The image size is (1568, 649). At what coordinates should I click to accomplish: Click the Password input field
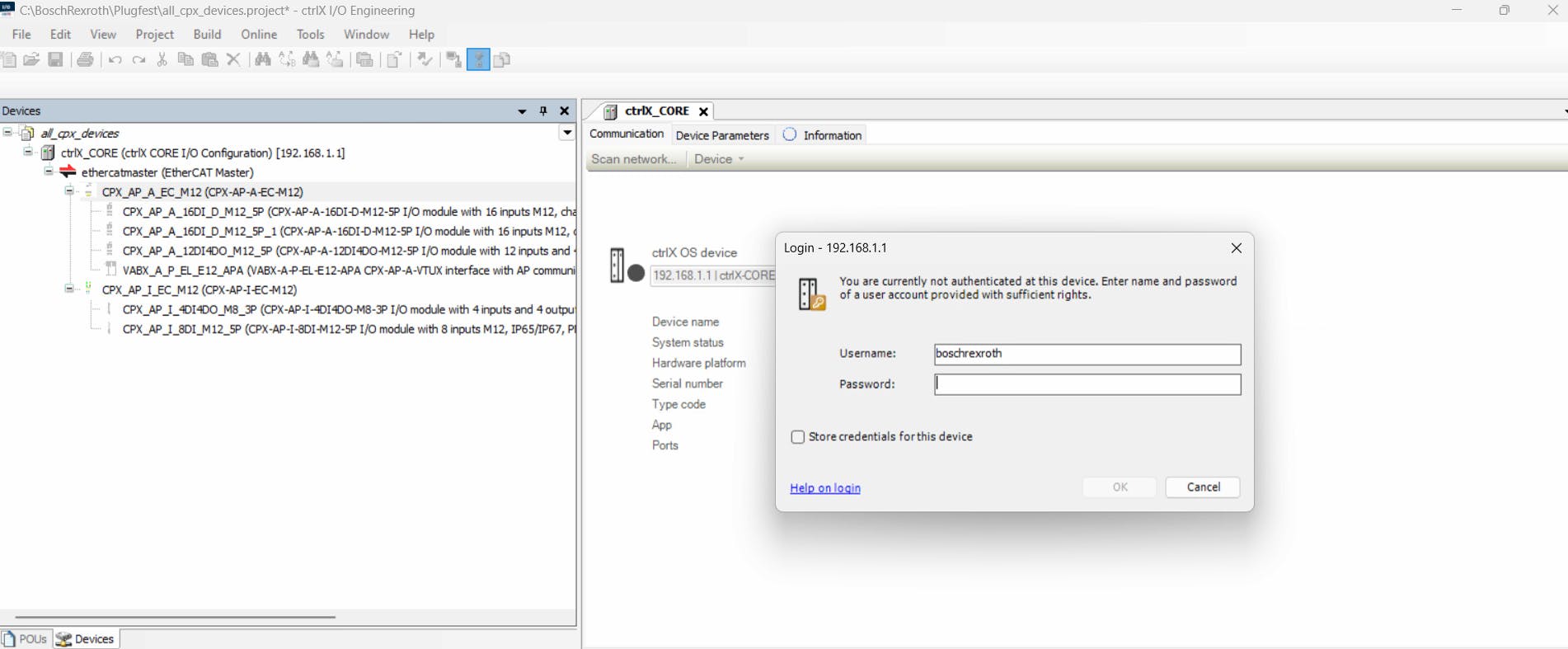click(1087, 384)
